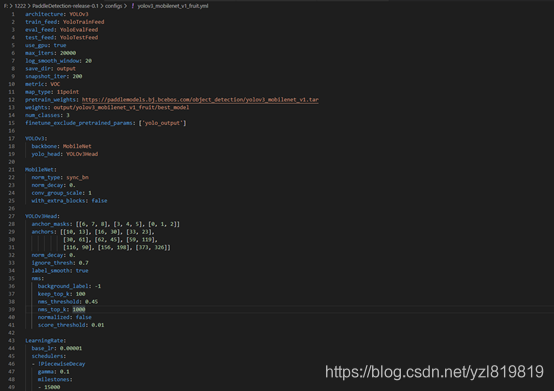Click the 'LearningRate:' section header
The width and height of the screenshot is (554, 391).
click(46, 340)
